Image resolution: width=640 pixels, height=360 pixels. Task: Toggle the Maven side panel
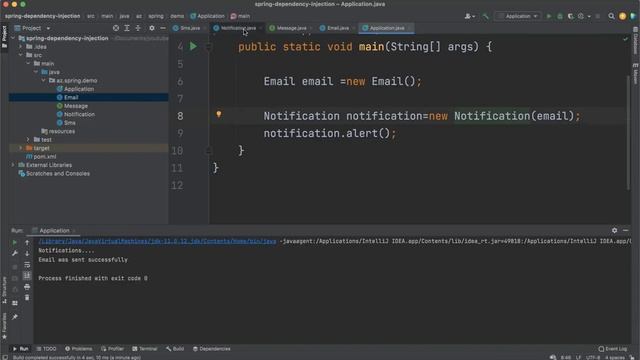636,73
